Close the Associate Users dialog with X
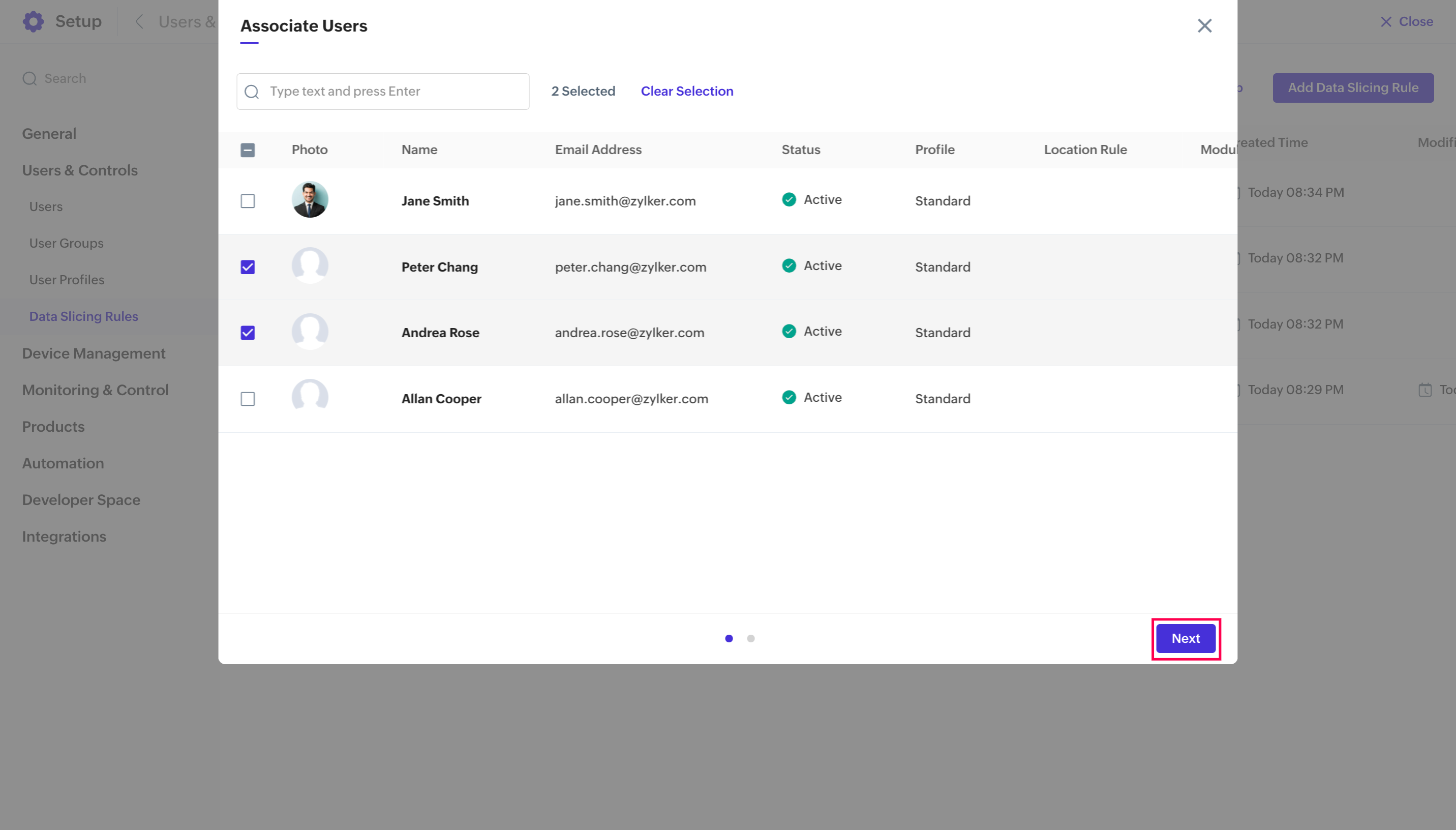The height and width of the screenshot is (830, 1456). click(x=1204, y=25)
